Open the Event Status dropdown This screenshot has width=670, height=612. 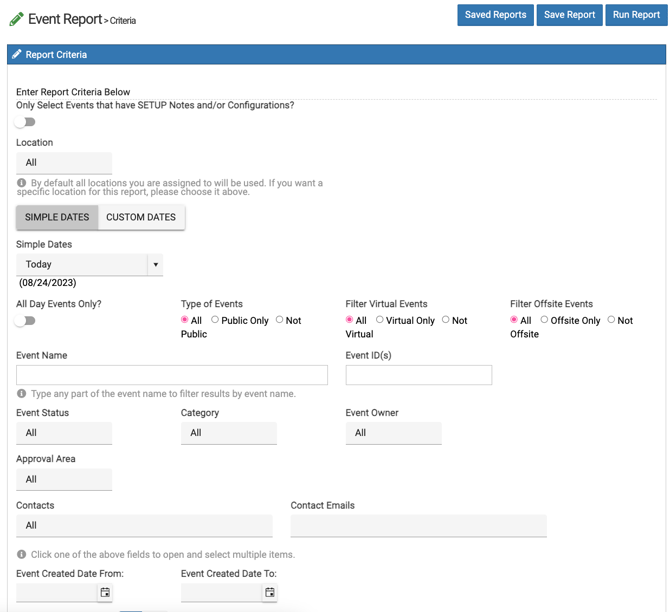click(x=64, y=433)
